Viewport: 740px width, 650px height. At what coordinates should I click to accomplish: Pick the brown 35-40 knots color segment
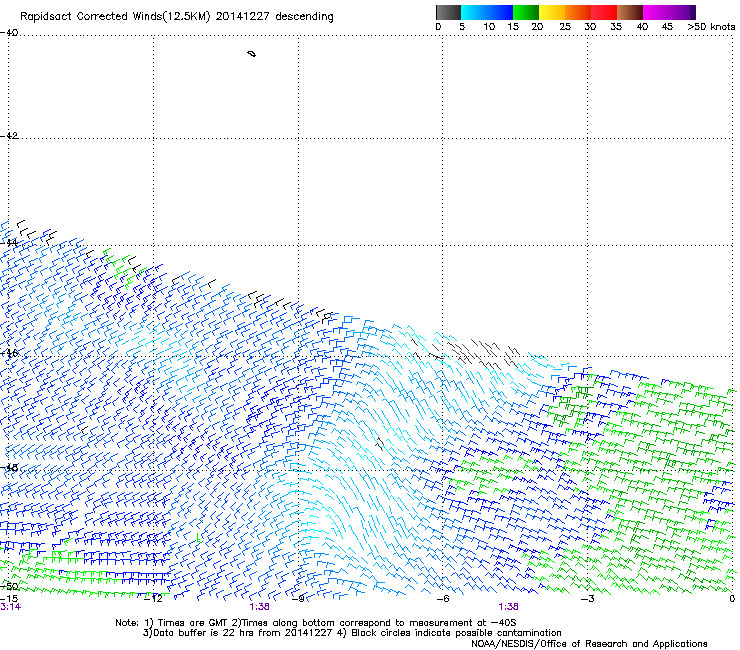pos(630,12)
